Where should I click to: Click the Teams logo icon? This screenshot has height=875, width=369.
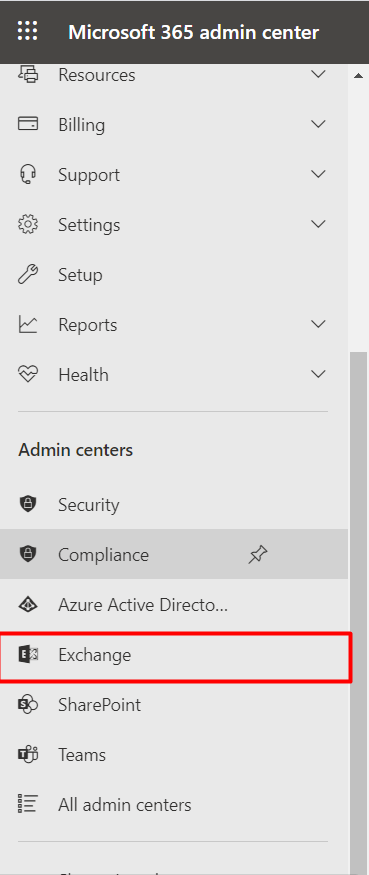[x=28, y=754]
